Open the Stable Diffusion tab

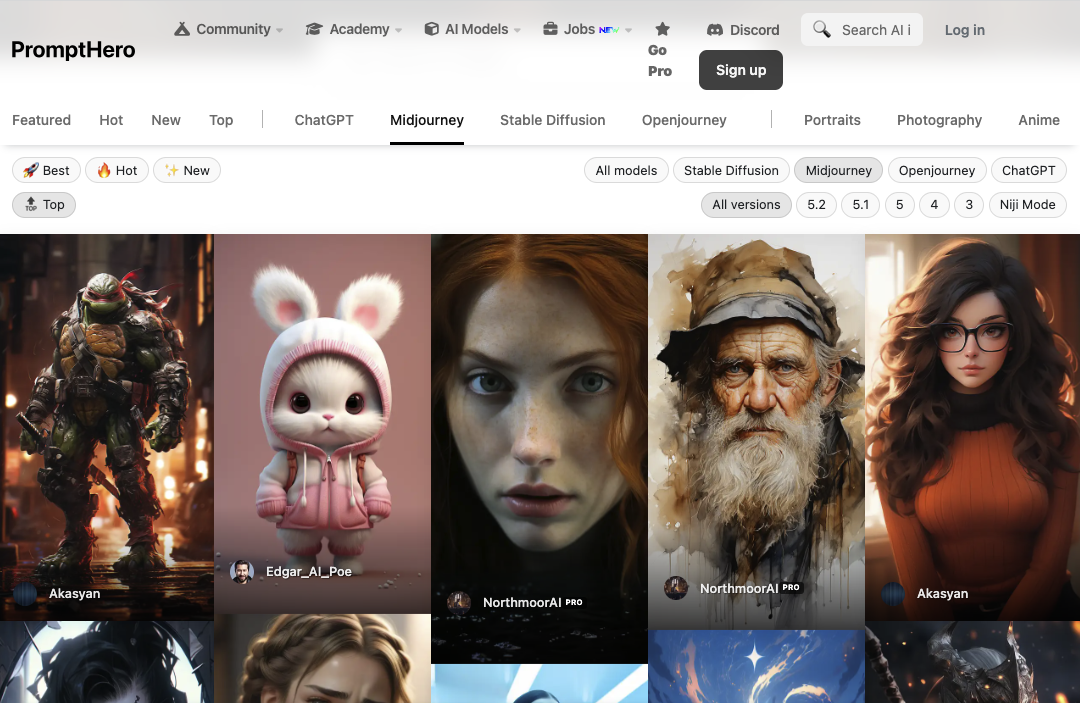click(552, 120)
